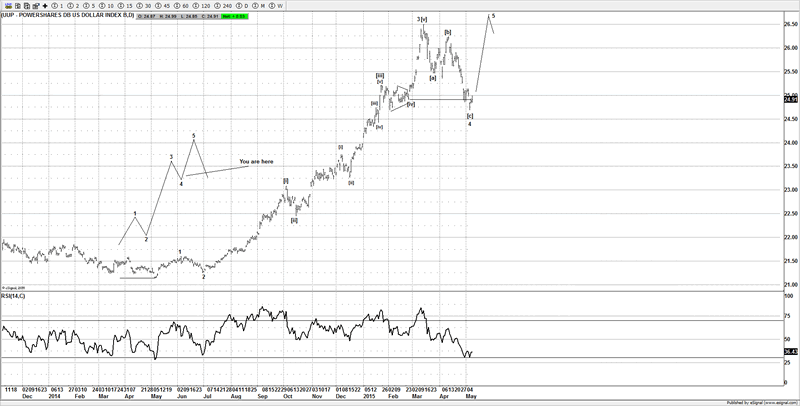
Task: Click the 25.50 price axis label
Action: pyautogui.click(x=791, y=71)
